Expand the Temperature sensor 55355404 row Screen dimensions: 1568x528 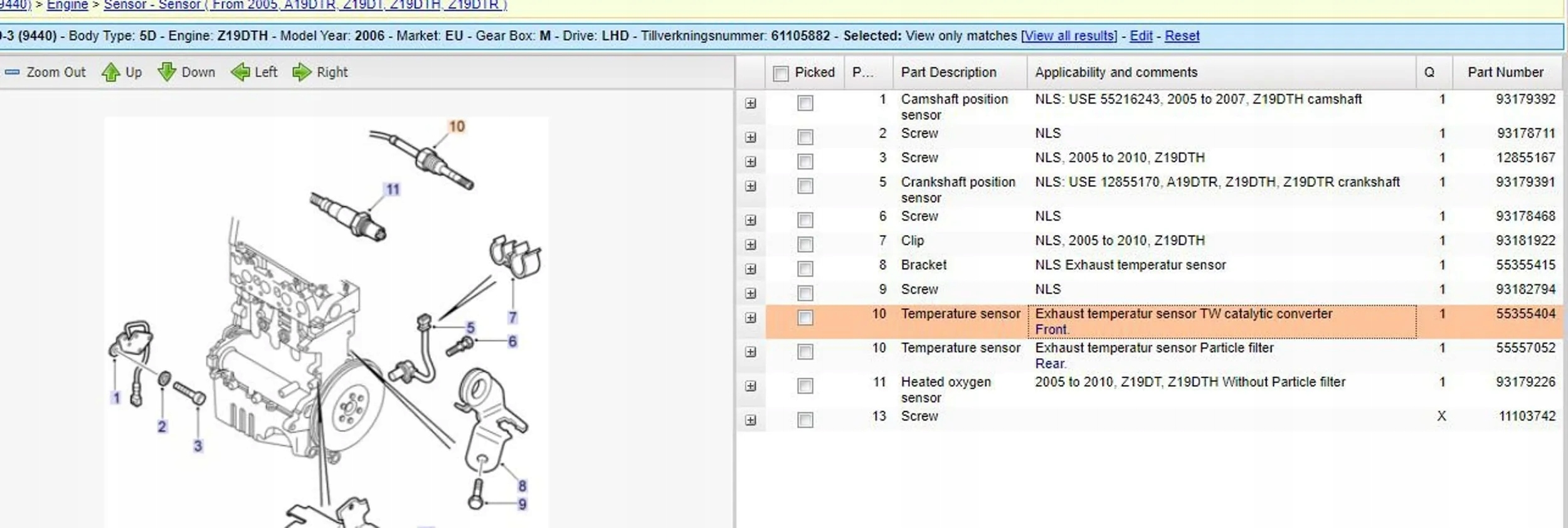[x=751, y=318]
